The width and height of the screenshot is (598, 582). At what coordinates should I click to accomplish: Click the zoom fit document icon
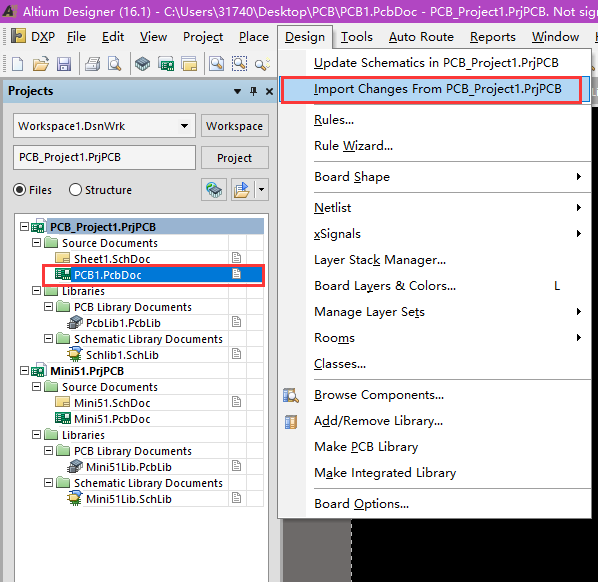coord(216,64)
